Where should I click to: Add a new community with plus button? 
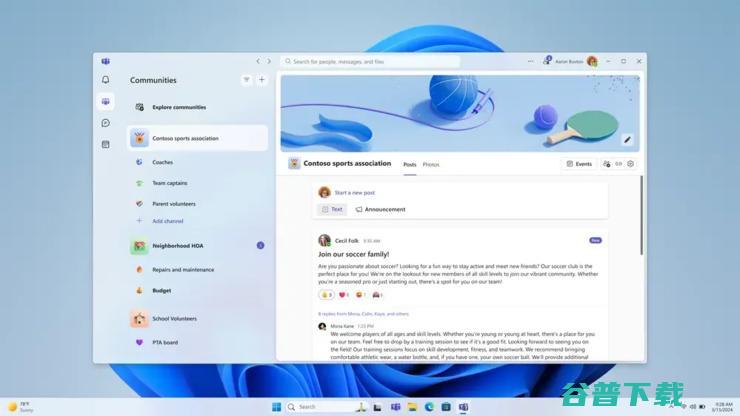tap(262, 80)
